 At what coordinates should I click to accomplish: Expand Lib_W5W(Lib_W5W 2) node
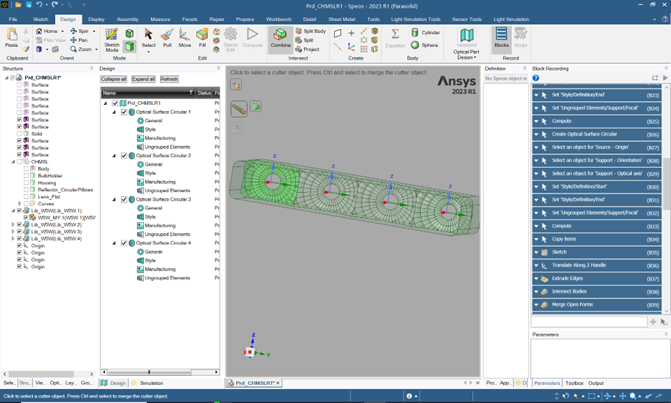pos(13,225)
